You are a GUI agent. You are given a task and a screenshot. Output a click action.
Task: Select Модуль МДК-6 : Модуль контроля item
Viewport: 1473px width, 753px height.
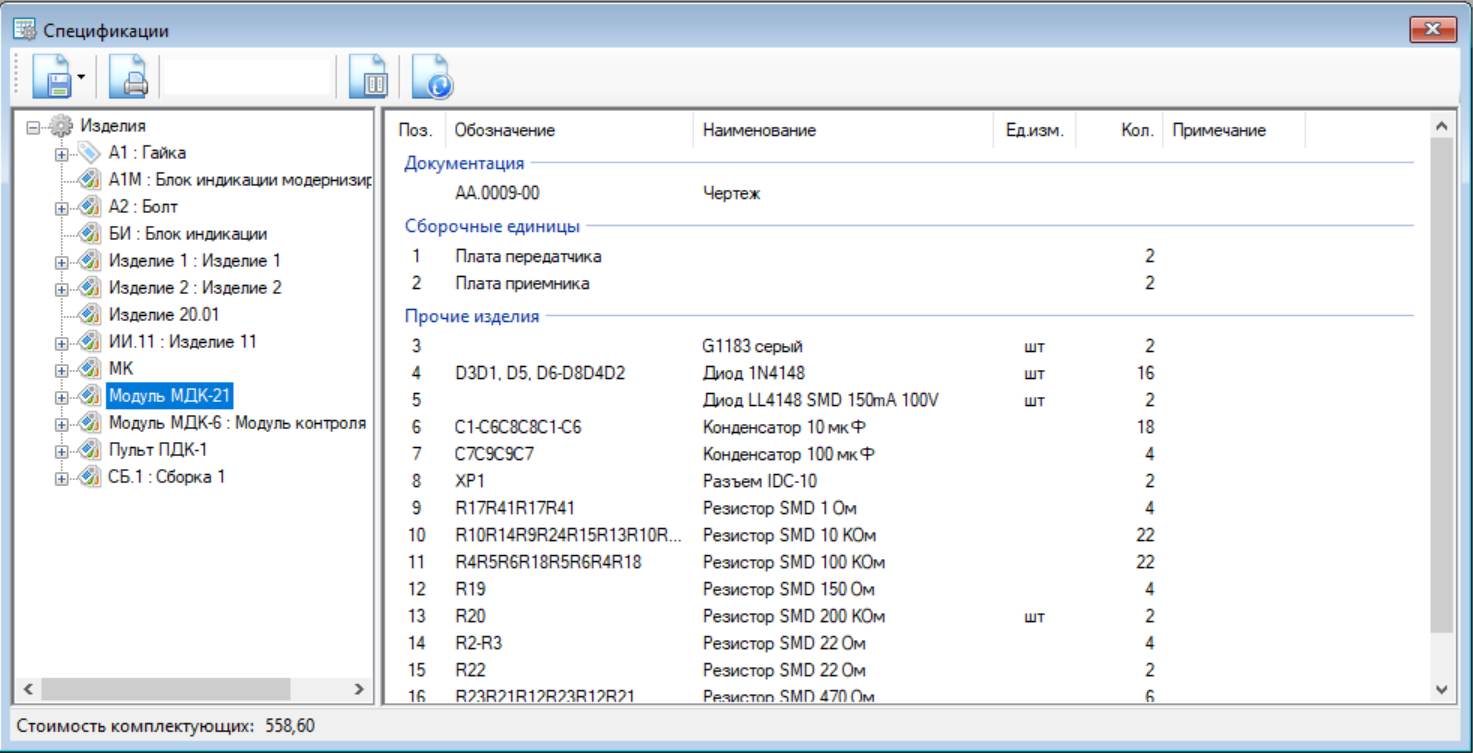[x=237, y=423]
